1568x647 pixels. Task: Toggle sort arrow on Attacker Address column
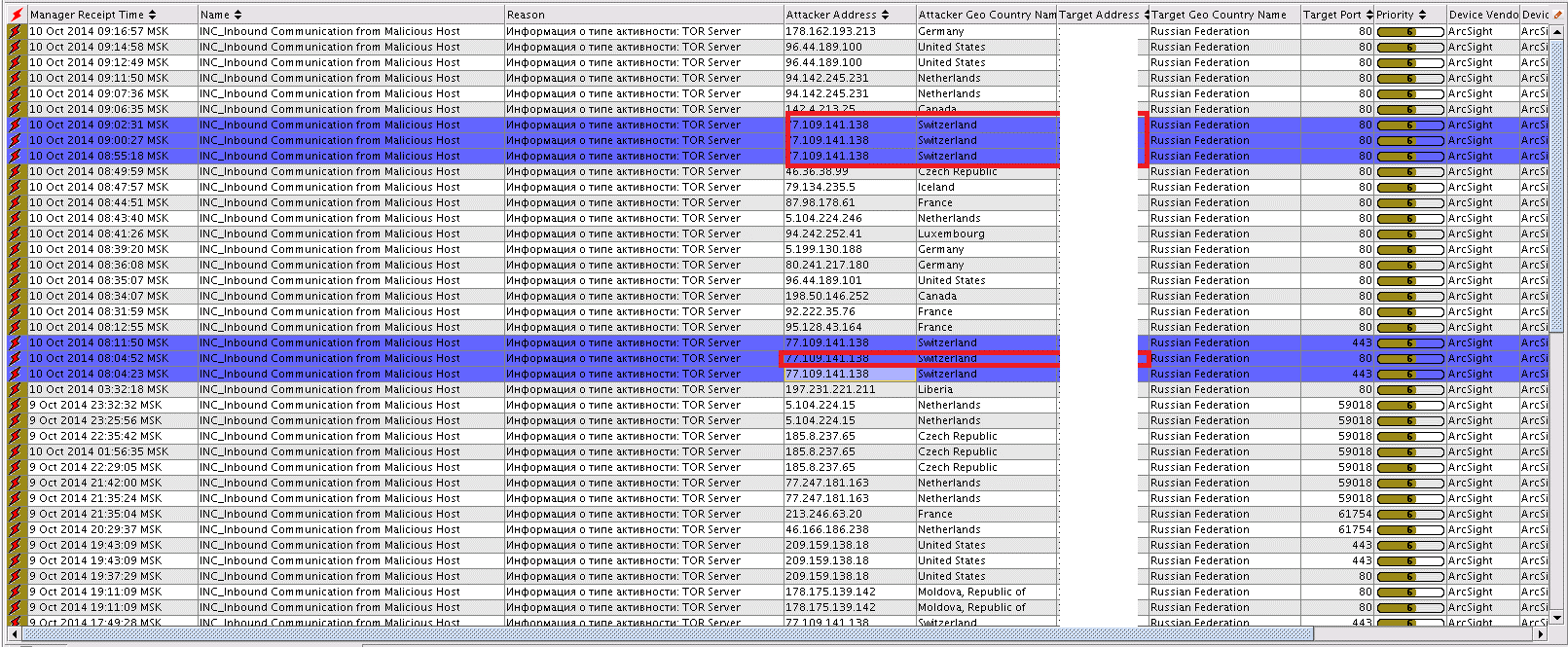[885, 15]
